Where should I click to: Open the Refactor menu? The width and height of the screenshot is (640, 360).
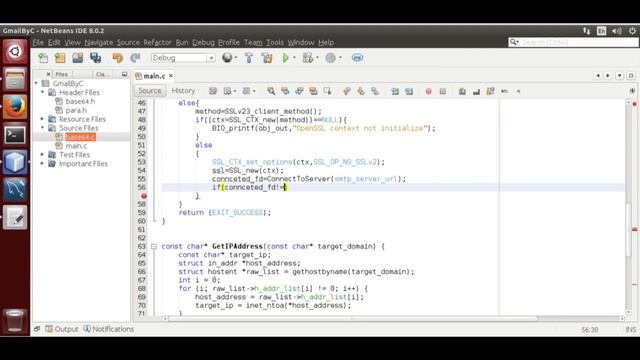click(157, 42)
